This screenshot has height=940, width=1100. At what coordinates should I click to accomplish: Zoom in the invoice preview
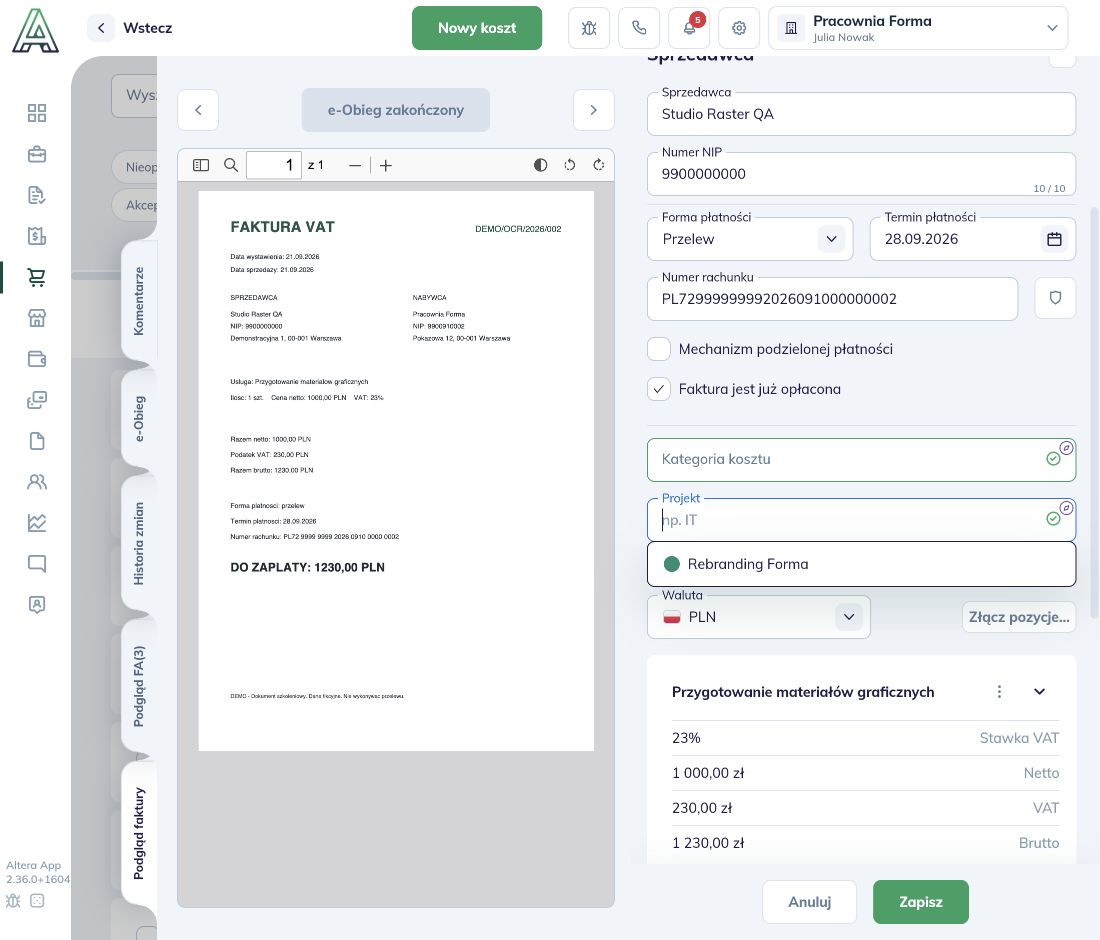click(386, 166)
